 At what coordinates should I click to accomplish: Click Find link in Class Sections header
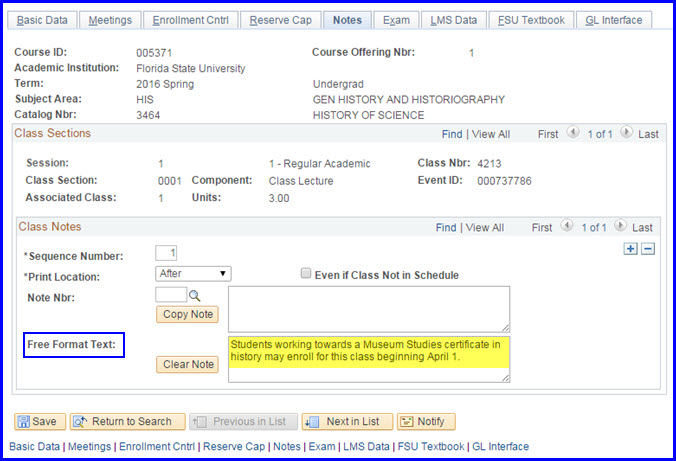[x=452, y=135]
